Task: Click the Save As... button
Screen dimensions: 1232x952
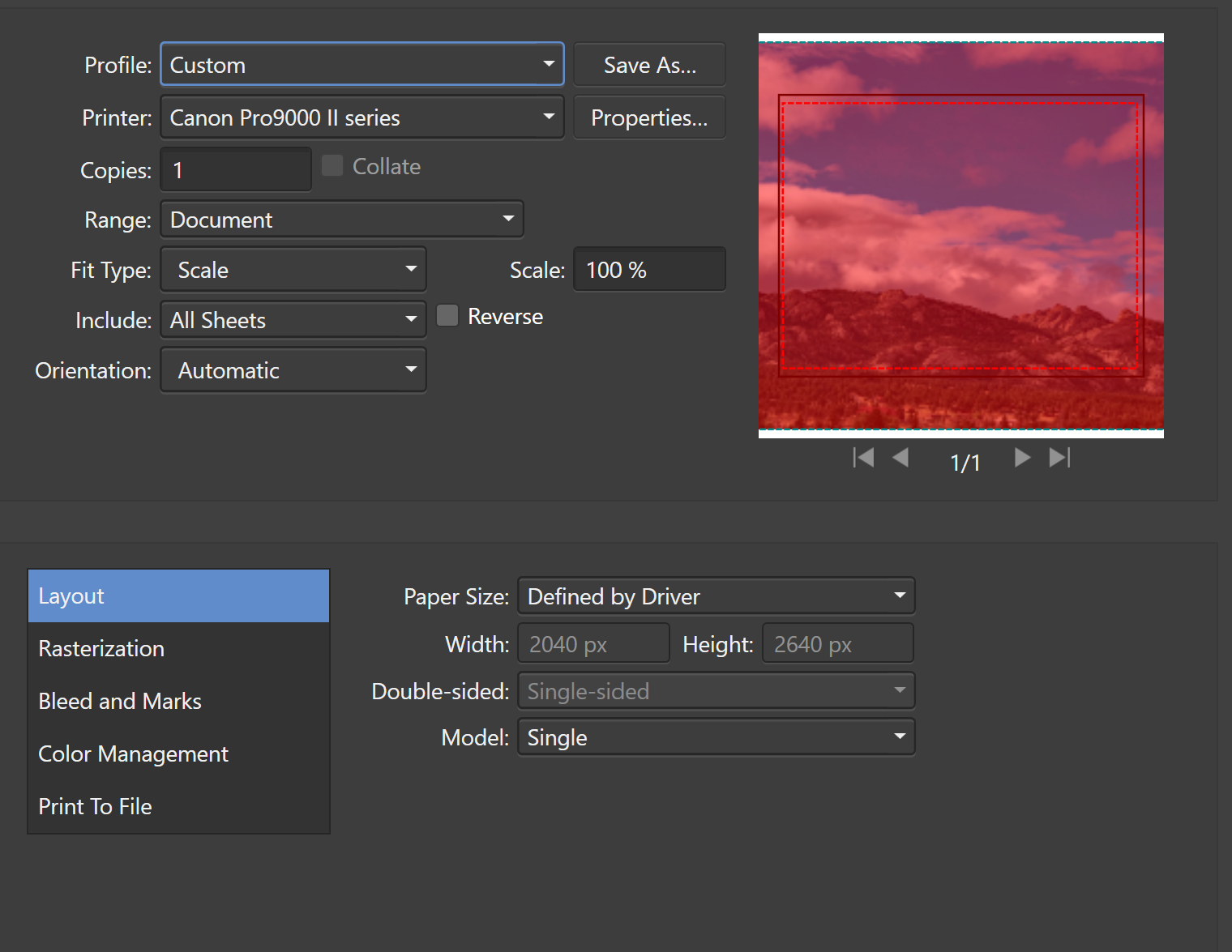Action: pos(649,65)
